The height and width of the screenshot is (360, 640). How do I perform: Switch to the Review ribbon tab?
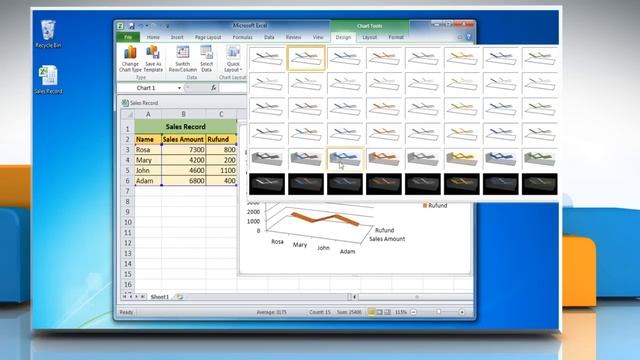293,37
